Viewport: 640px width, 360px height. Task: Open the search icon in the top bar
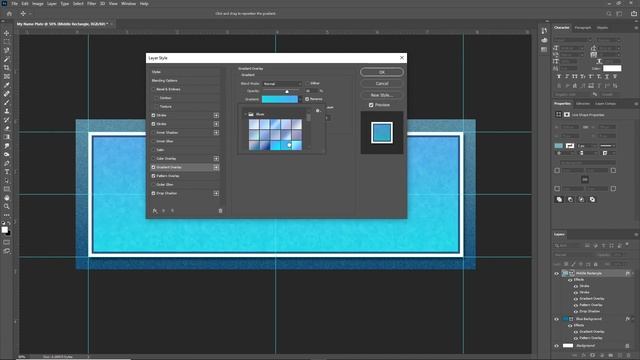(609, 13)
